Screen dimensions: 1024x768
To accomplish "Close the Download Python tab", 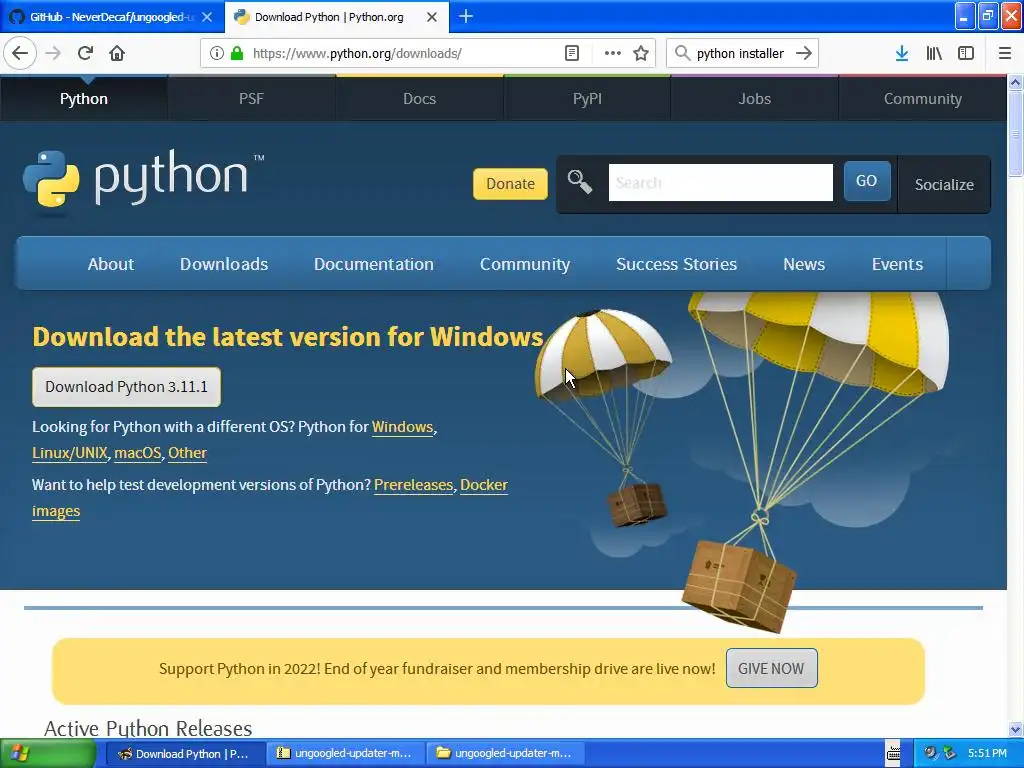I will (432, 17).
